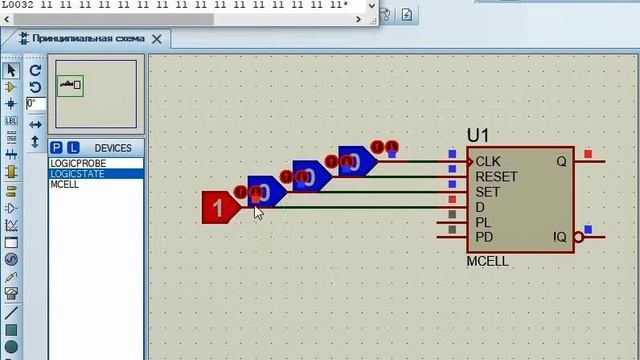Open the Terminals mode tool
The image size is (640, 360).
11,191
